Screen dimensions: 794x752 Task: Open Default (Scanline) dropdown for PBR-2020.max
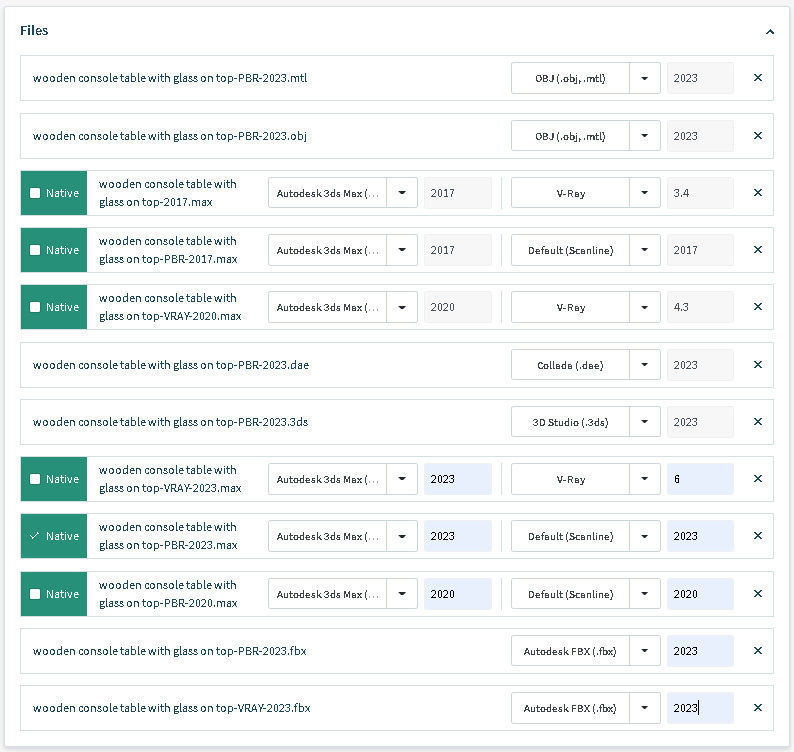[645, 594]
